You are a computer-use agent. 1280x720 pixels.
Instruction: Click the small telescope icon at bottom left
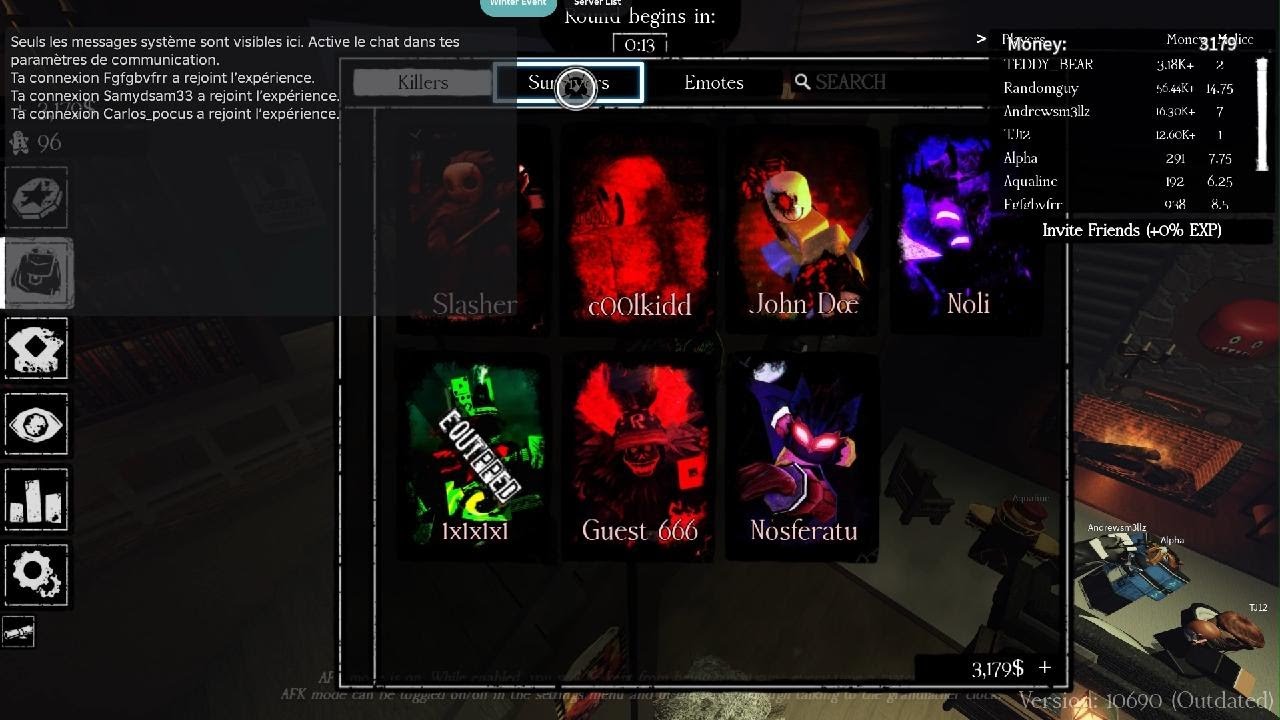18,632
